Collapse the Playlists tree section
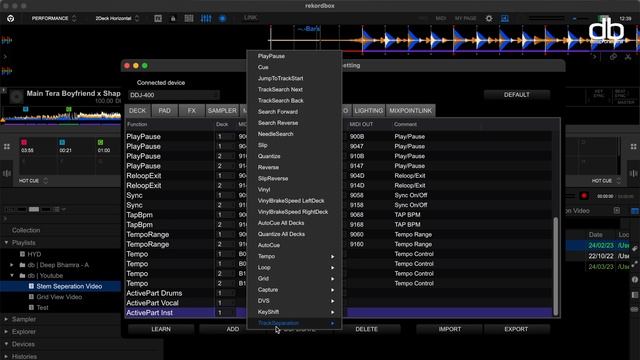 (x=6, y=243)
